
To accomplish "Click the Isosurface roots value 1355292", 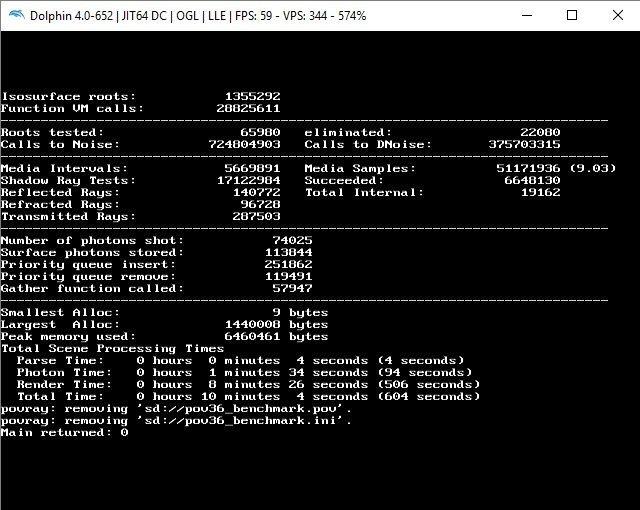I will (252, 96).
